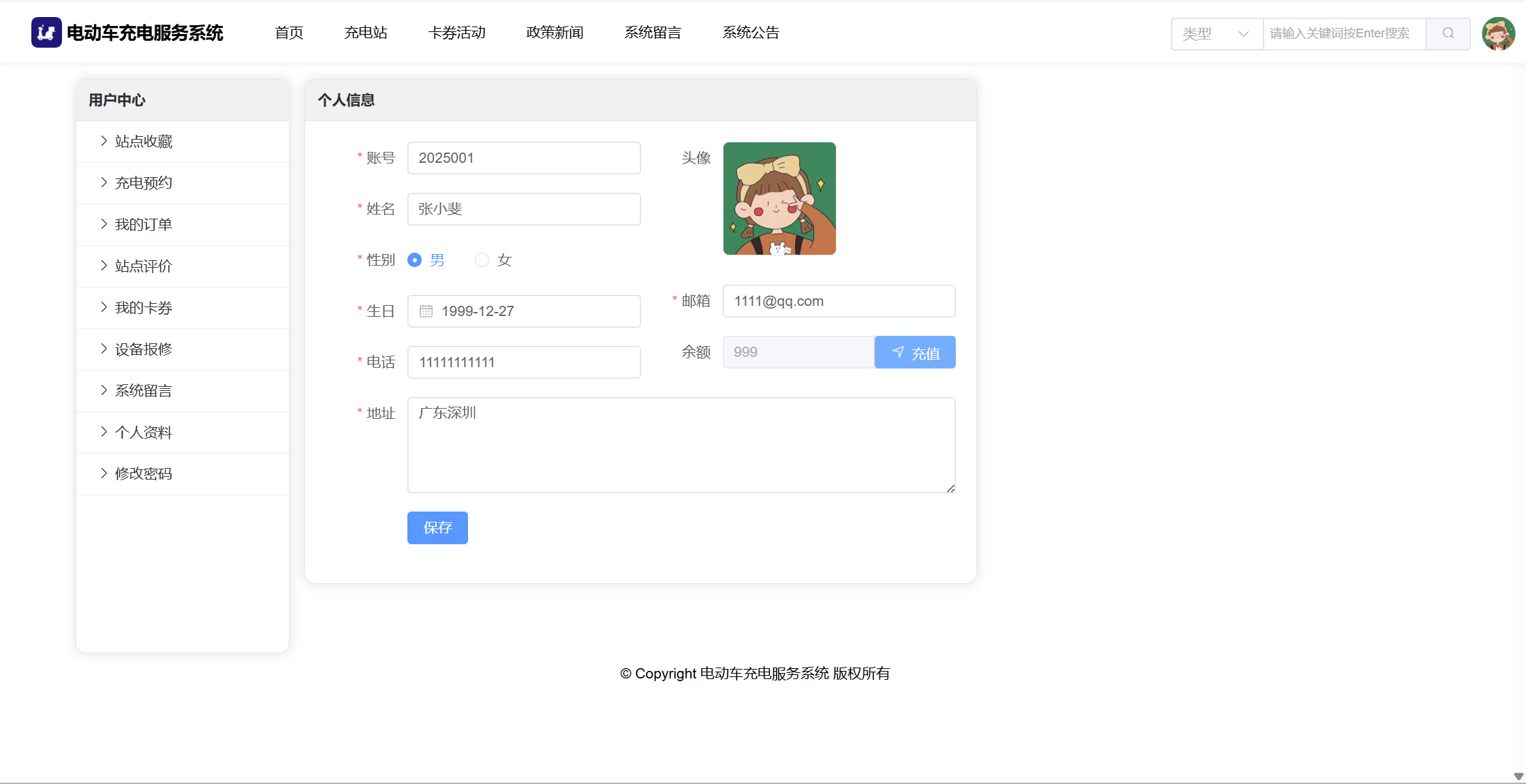The width and height of the screenshot is (1526, 784).
Task: Click the 邮箱 email input field
Action: 839,301
